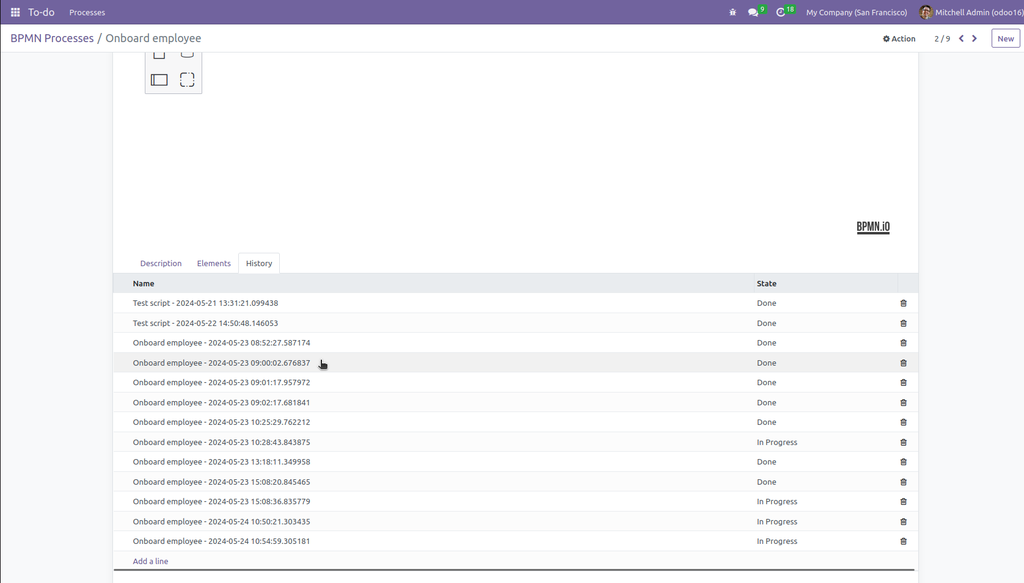Click the 2 / 9 pager counter
Screen dimensions: 1024x583
point(942,39)
